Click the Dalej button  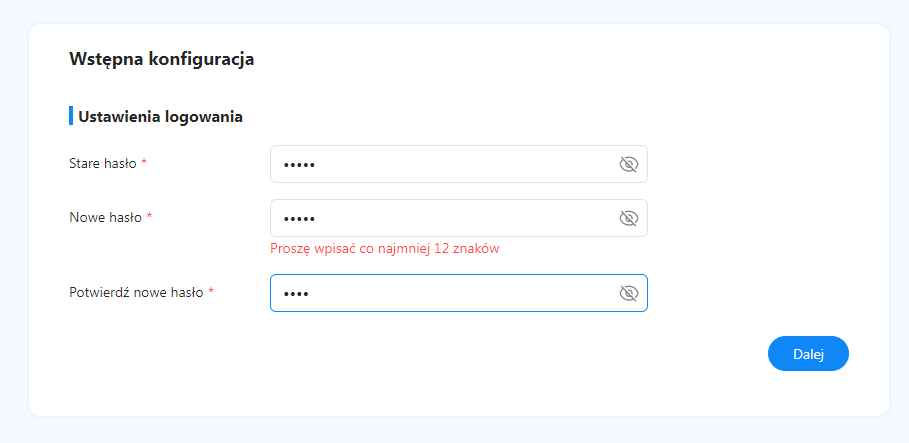click(808, 354)
